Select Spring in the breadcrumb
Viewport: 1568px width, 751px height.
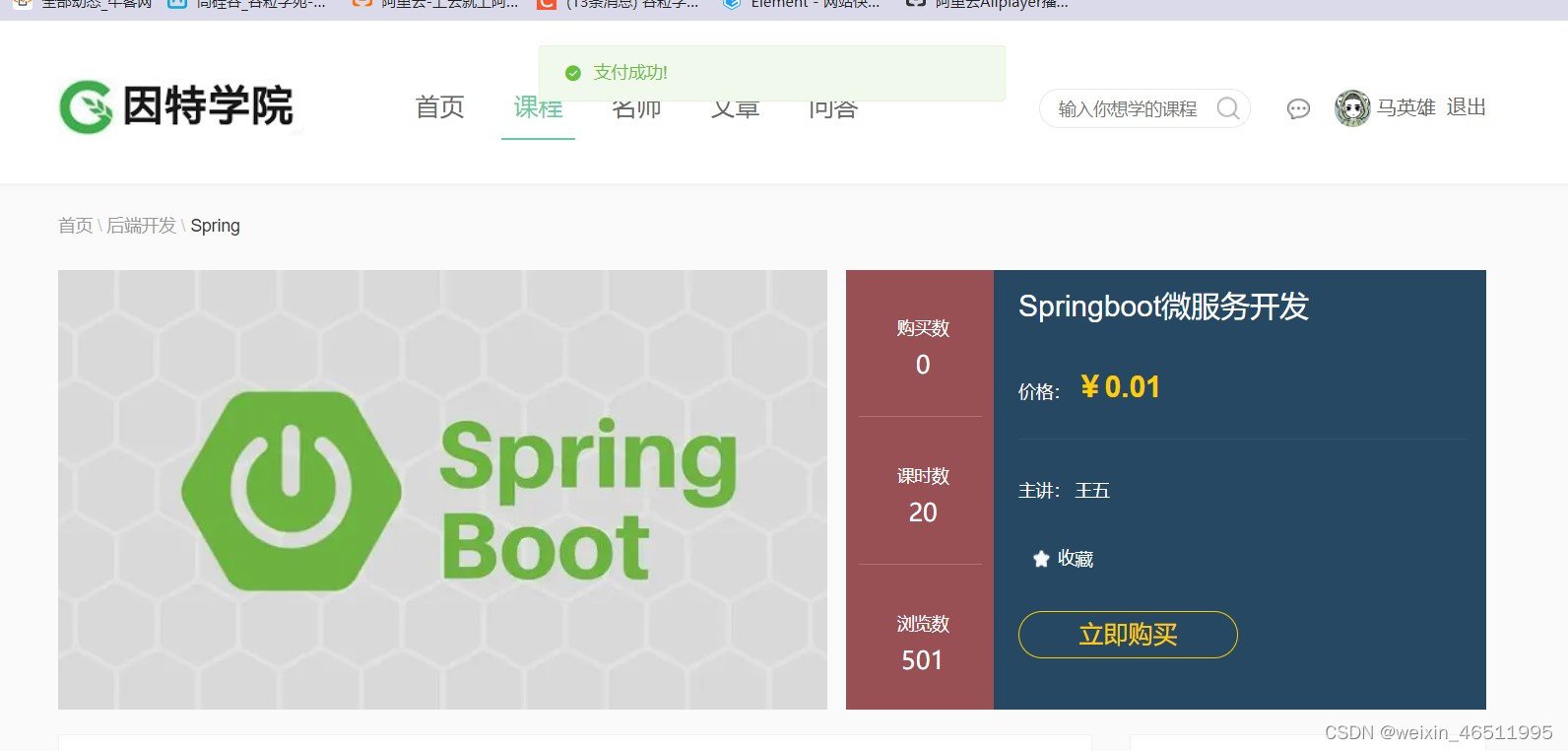click(x=215, y=226)
